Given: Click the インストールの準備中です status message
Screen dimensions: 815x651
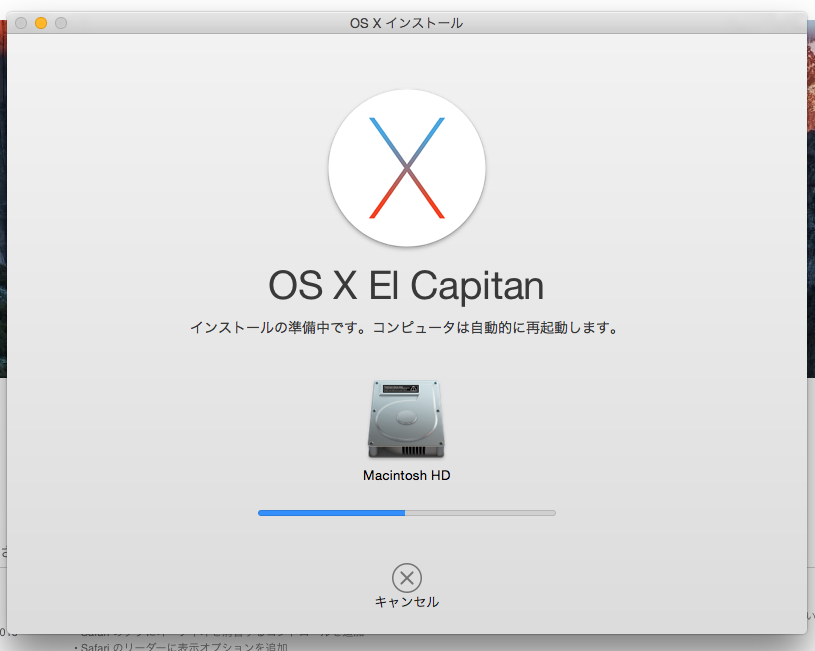Looking at the screenshot, I should coord(405,328).
